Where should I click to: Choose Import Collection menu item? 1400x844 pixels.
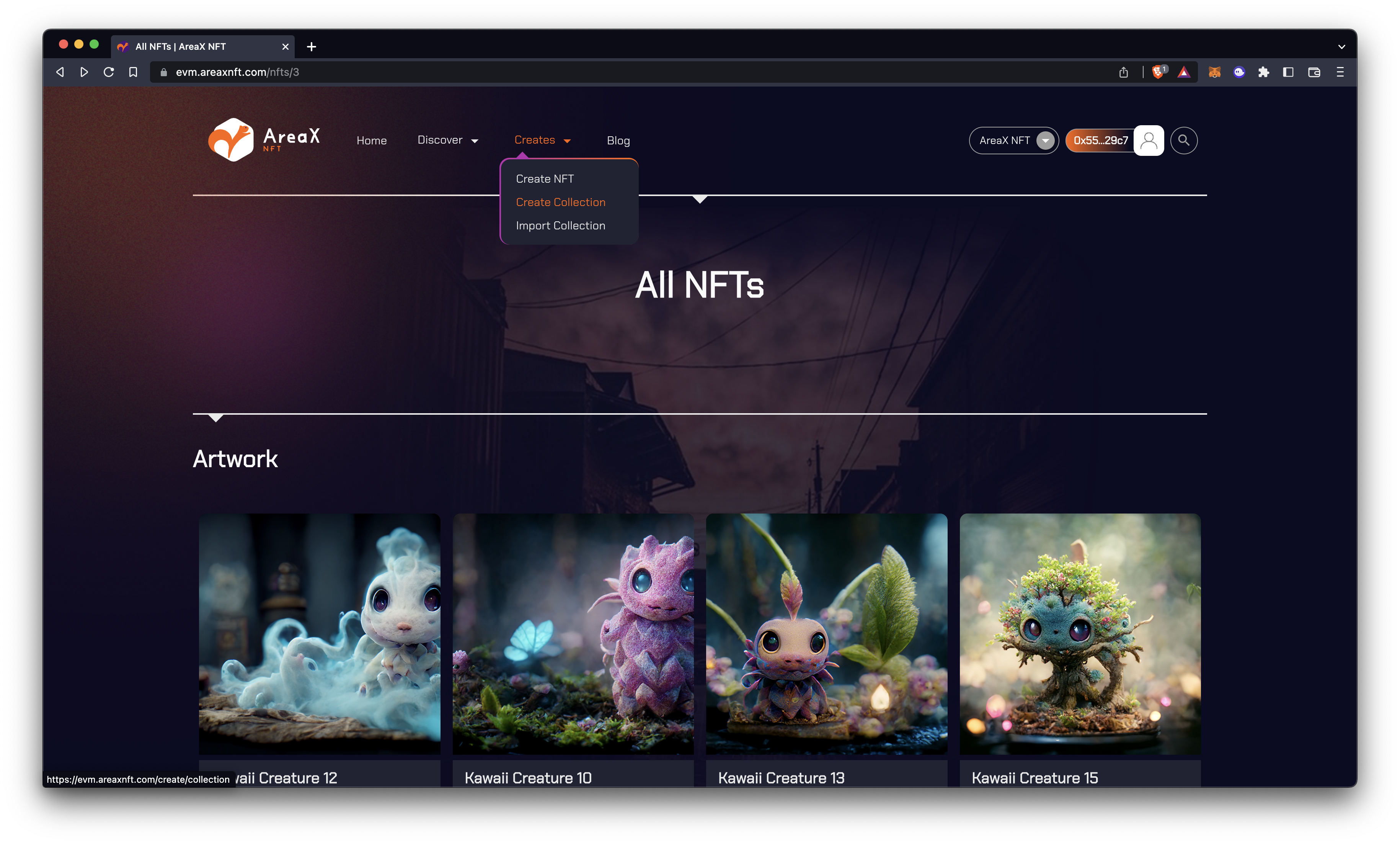click(x=560, y=226)
